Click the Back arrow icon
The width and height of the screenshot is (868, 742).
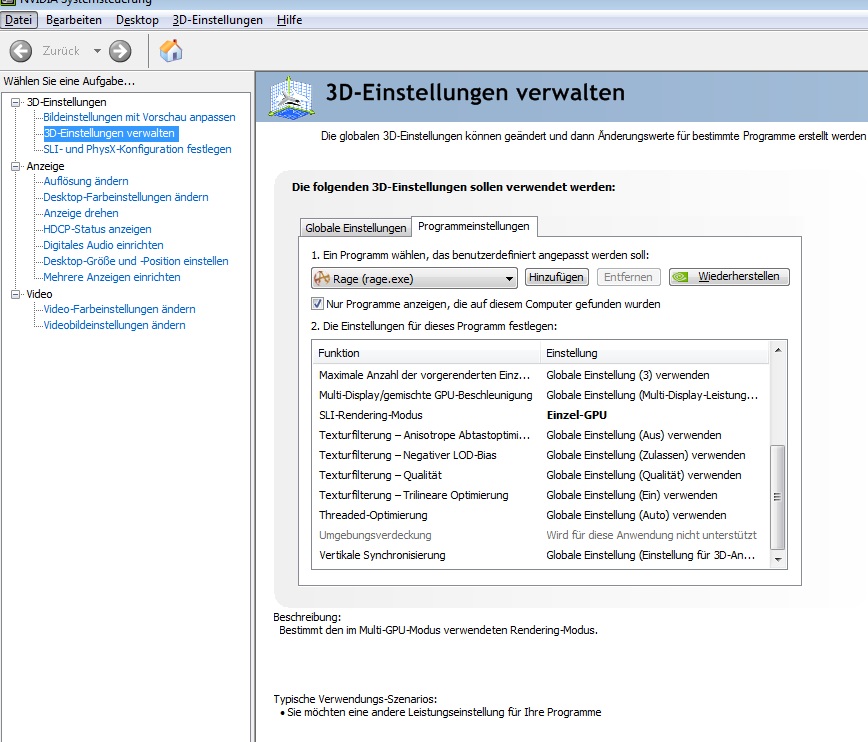21,51
